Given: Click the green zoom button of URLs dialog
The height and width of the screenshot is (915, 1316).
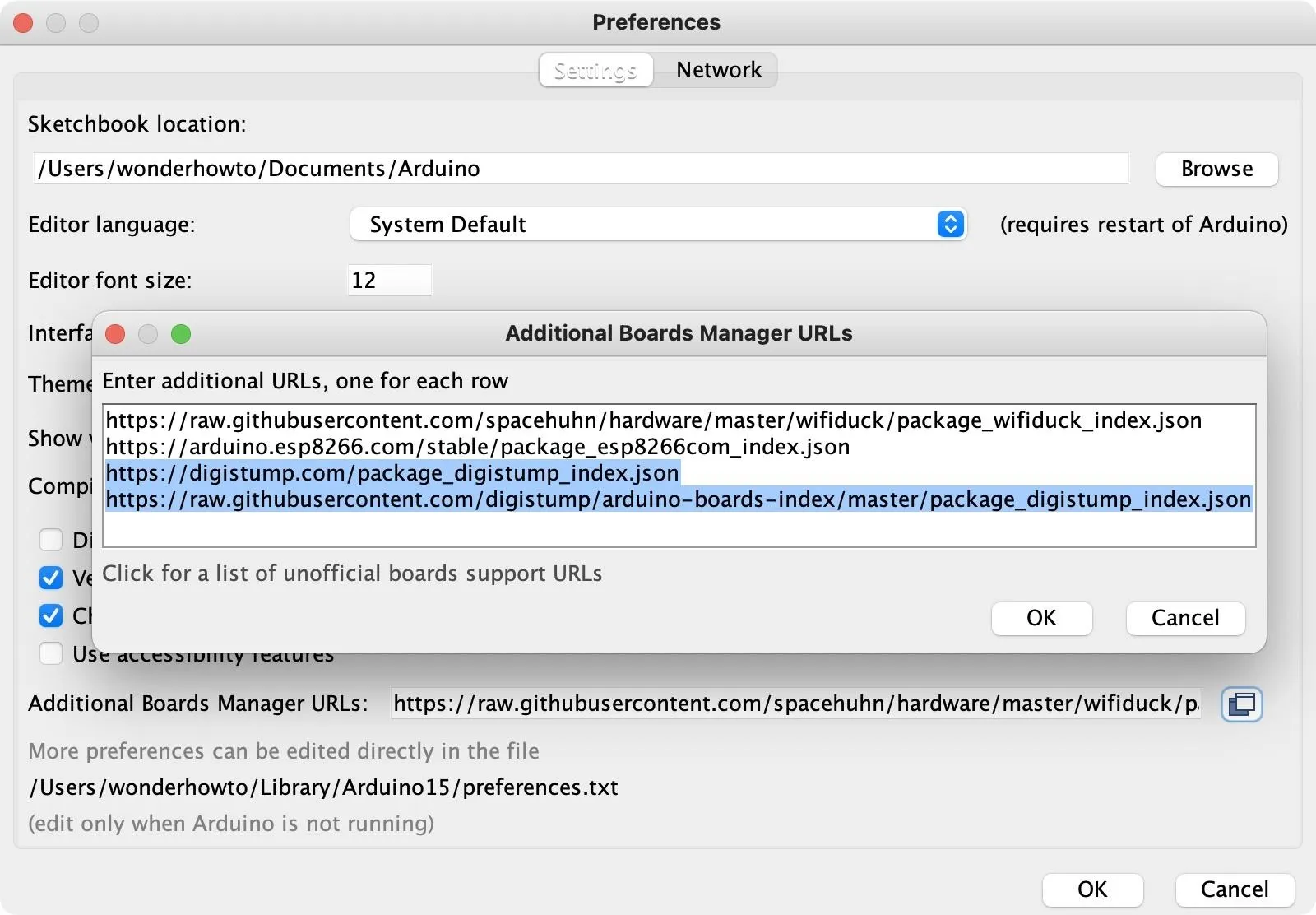Looking at the screenshot, I should pos(181,334).
